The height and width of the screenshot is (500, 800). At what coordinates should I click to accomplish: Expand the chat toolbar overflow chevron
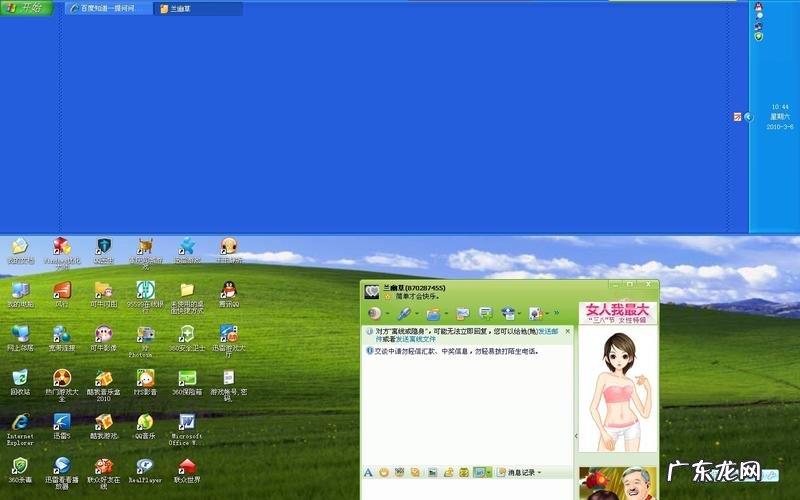[556, 313]
